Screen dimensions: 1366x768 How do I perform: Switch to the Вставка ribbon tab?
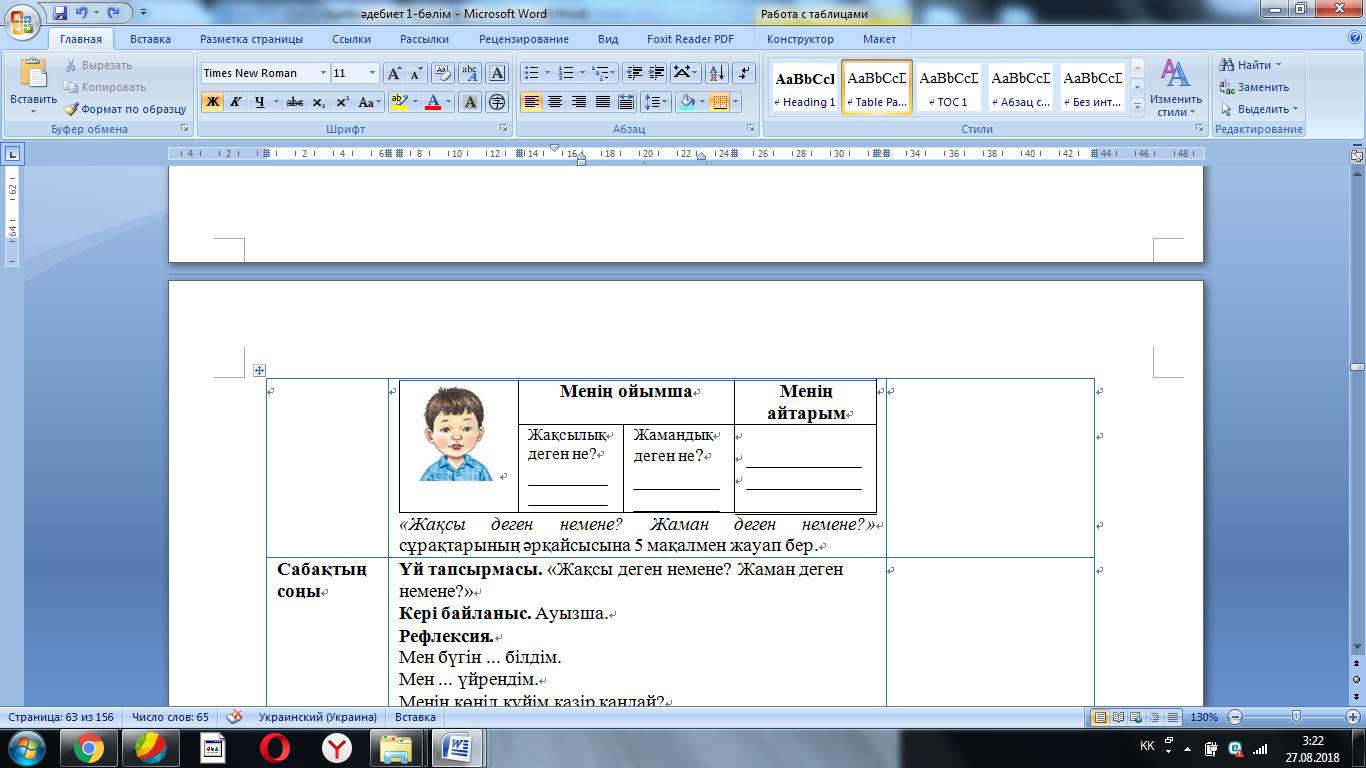click(x=150, y=39)
